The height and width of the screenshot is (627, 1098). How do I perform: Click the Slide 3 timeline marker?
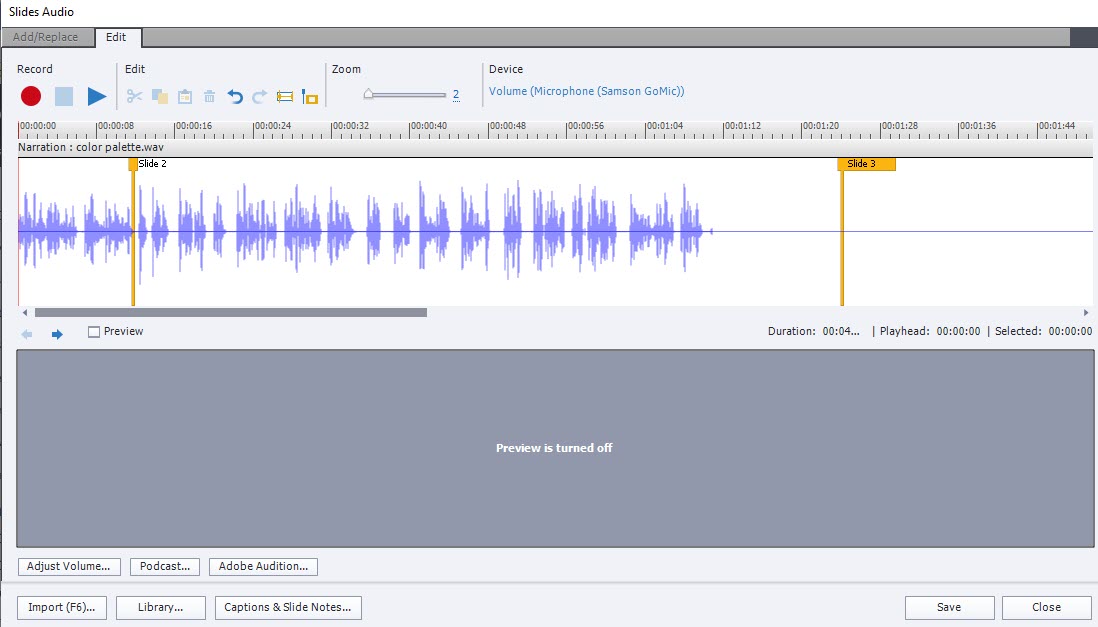pyautogui.click(x=865, y=164)
